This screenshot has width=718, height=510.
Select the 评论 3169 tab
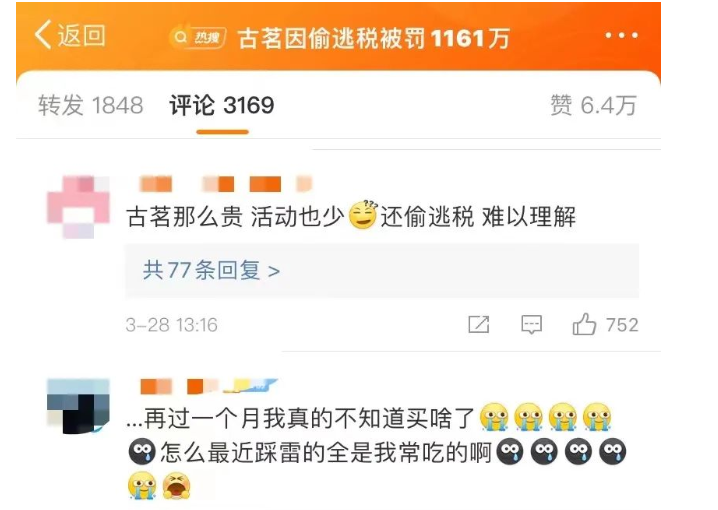click(x=222, y=105)
